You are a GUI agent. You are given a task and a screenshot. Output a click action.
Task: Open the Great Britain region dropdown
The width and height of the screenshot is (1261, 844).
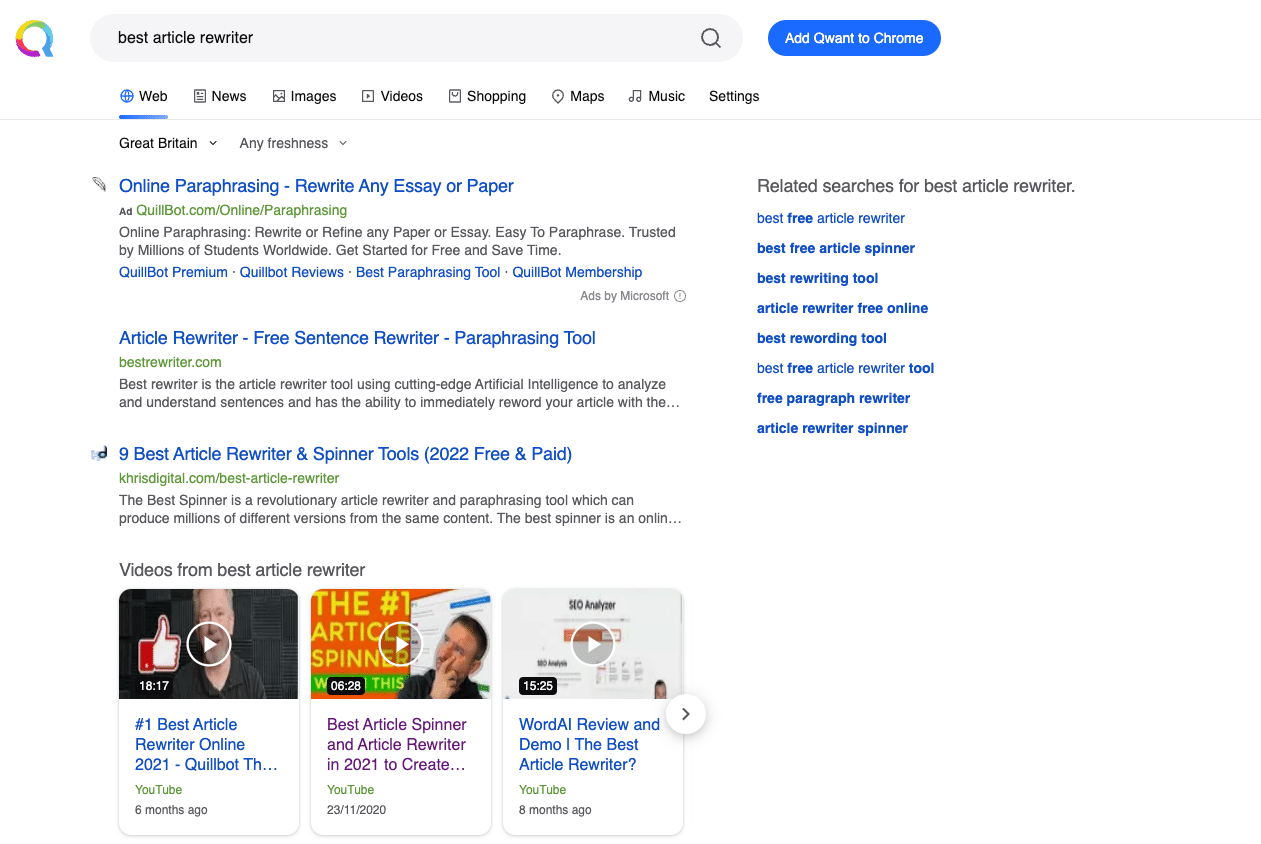tap(167, 143)
